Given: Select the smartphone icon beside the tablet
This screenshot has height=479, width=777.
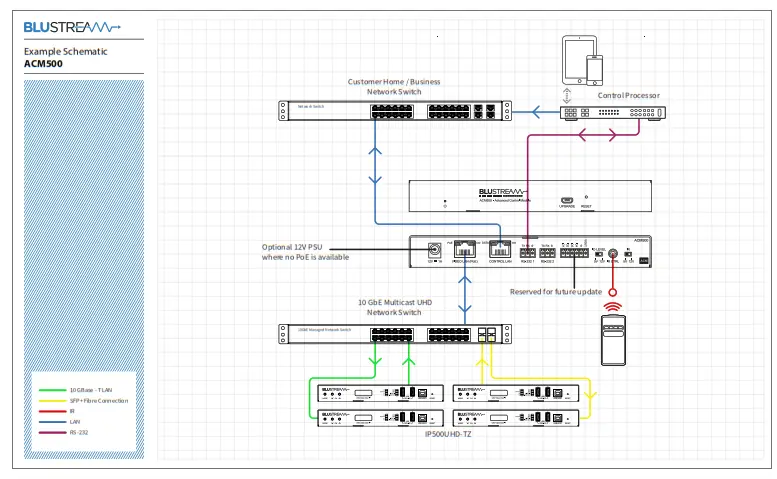Looking at the screenshot, I should (595, 70).
